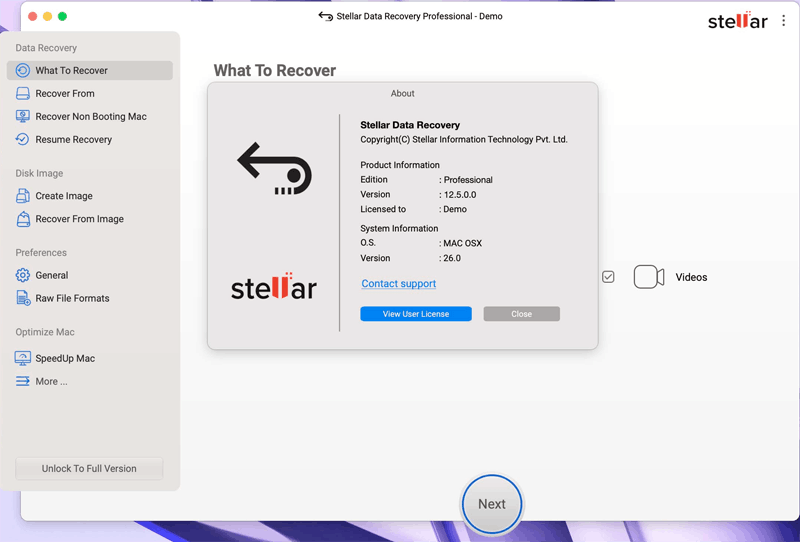This screenshot has height=542, width=800.
Task: Click the About dialog title
Action: click(403, 93)
